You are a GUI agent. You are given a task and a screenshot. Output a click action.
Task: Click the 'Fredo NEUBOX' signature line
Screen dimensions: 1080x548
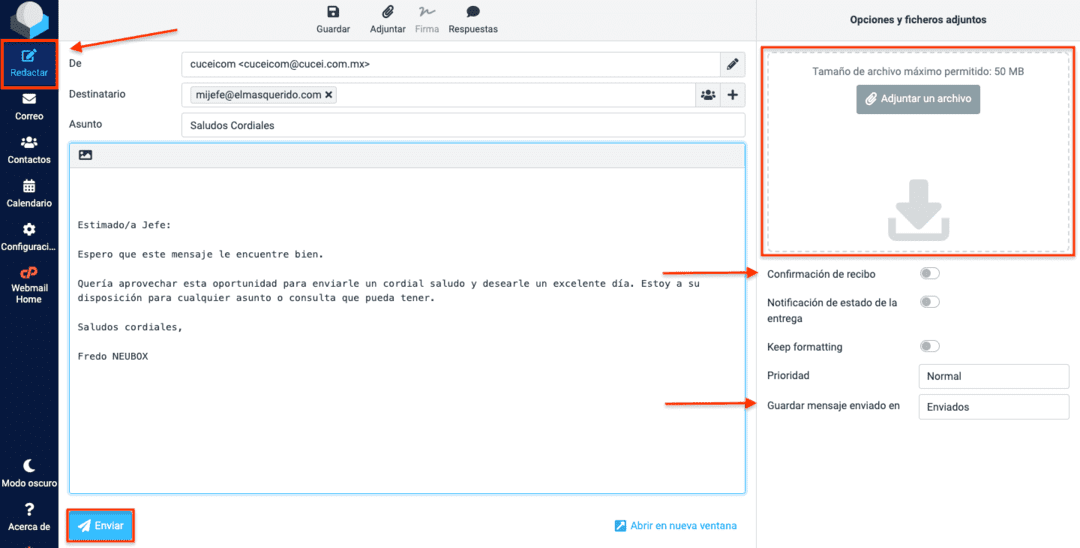point(114,357)
